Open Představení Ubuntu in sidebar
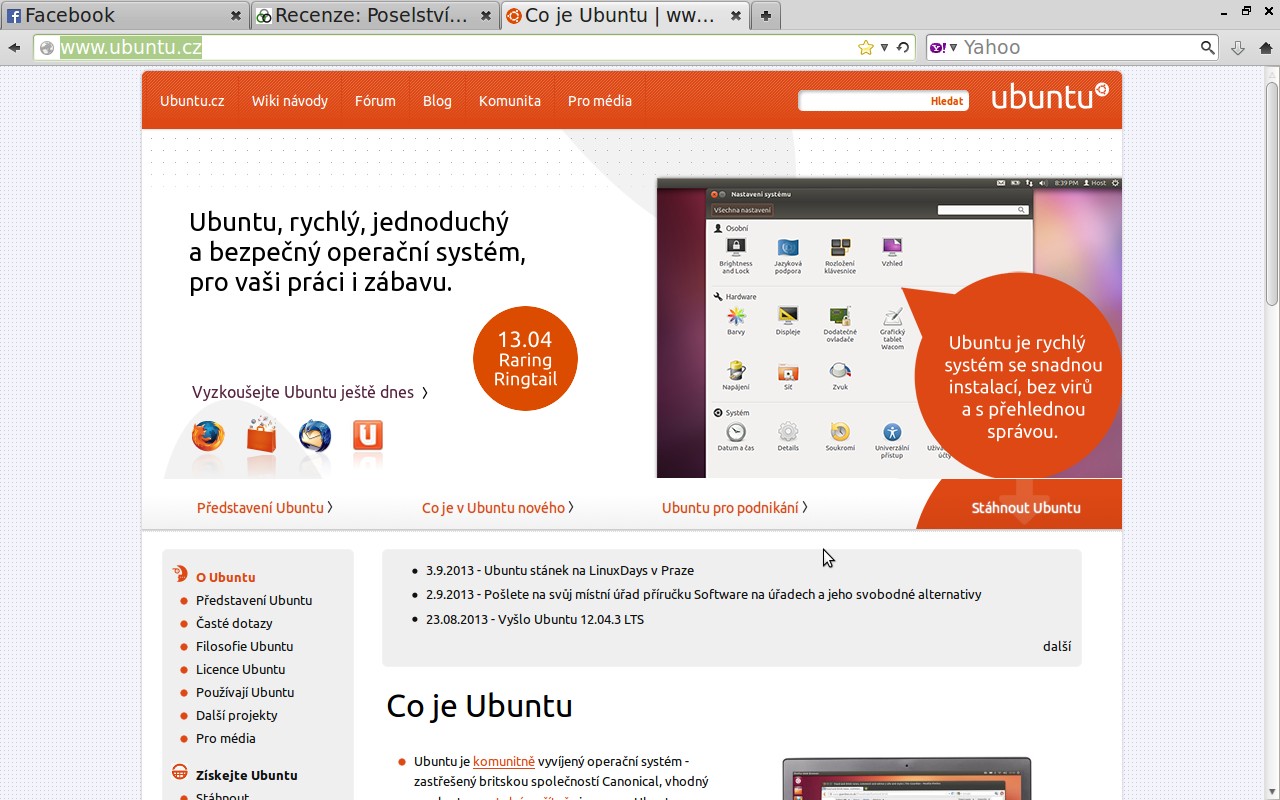Screen dimensions: 1280x800 [x=254, y=600]
